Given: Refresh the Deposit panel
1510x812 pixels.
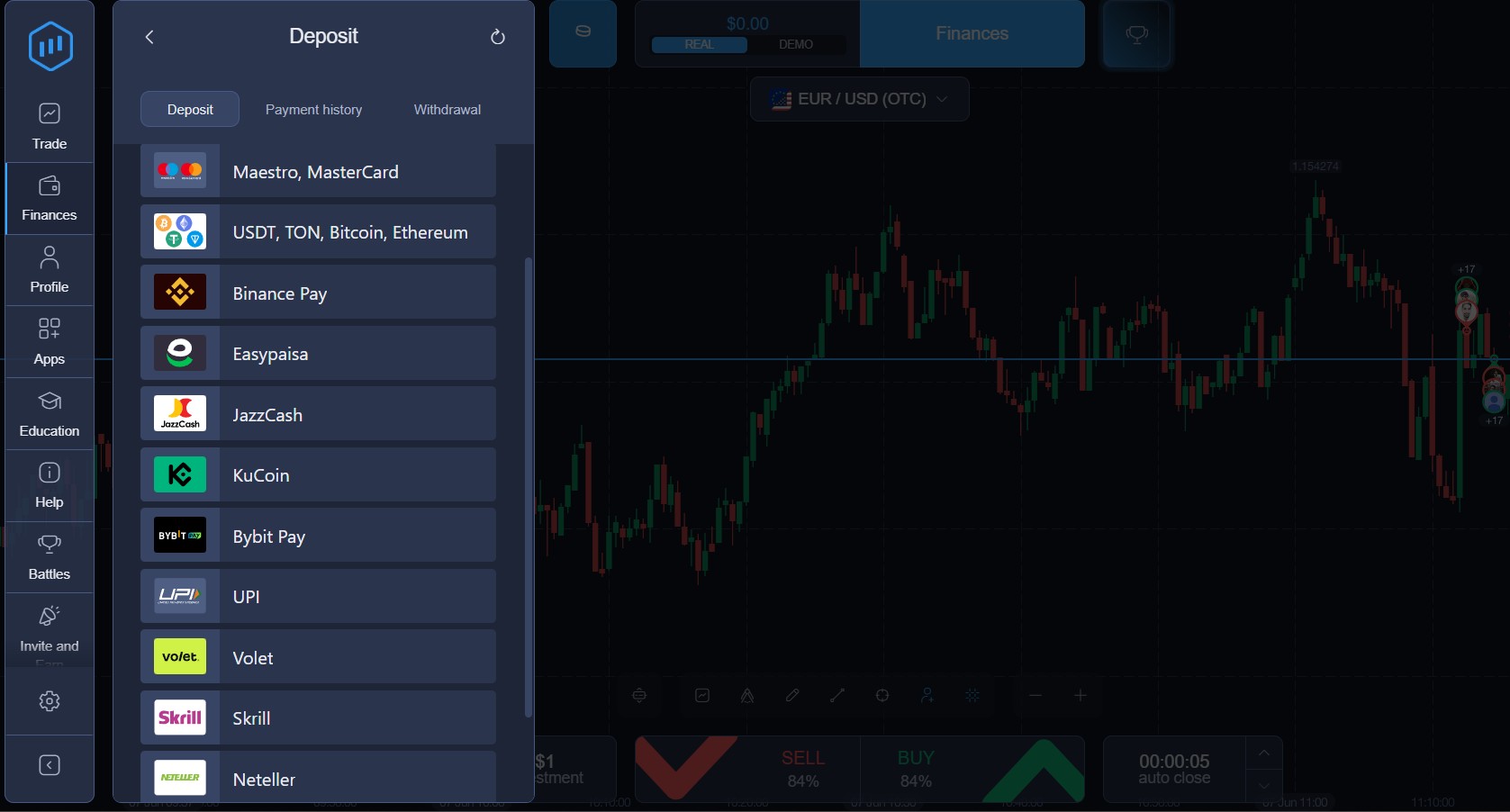Looking at the screenshot, I should (x=497, y=37).
